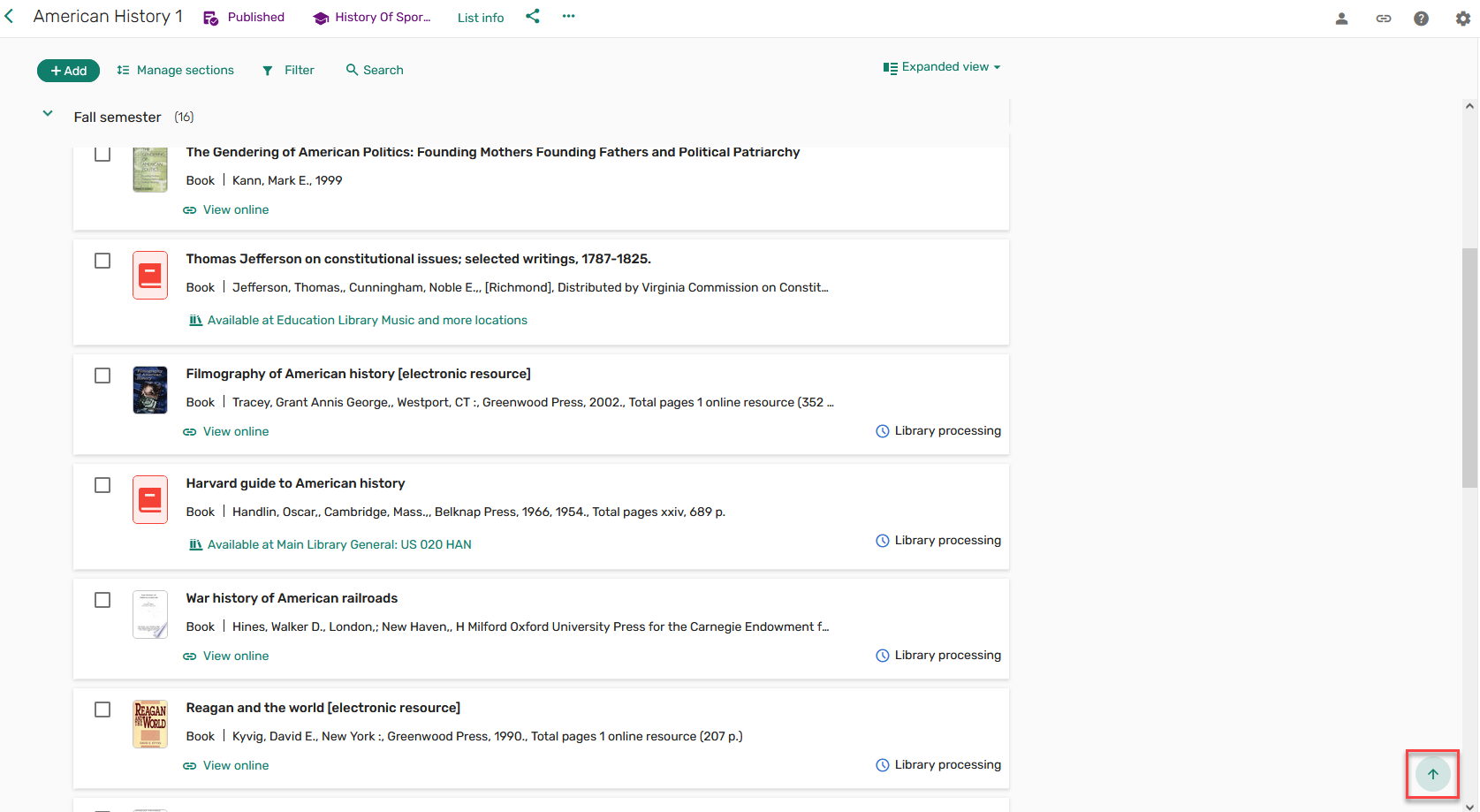Tick the War history of American railroads checkbox
This screenshot has height=812, width=1480.
pyautogui.click(x=102, y=600)
